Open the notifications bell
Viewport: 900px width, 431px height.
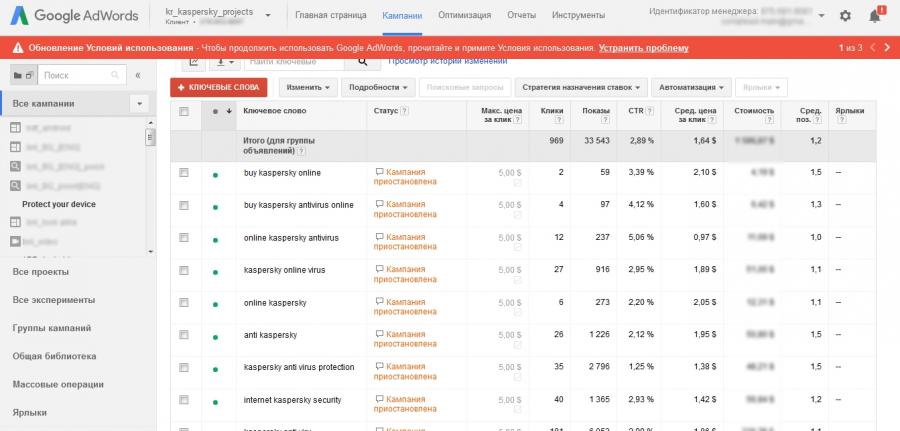click(875, 16)
